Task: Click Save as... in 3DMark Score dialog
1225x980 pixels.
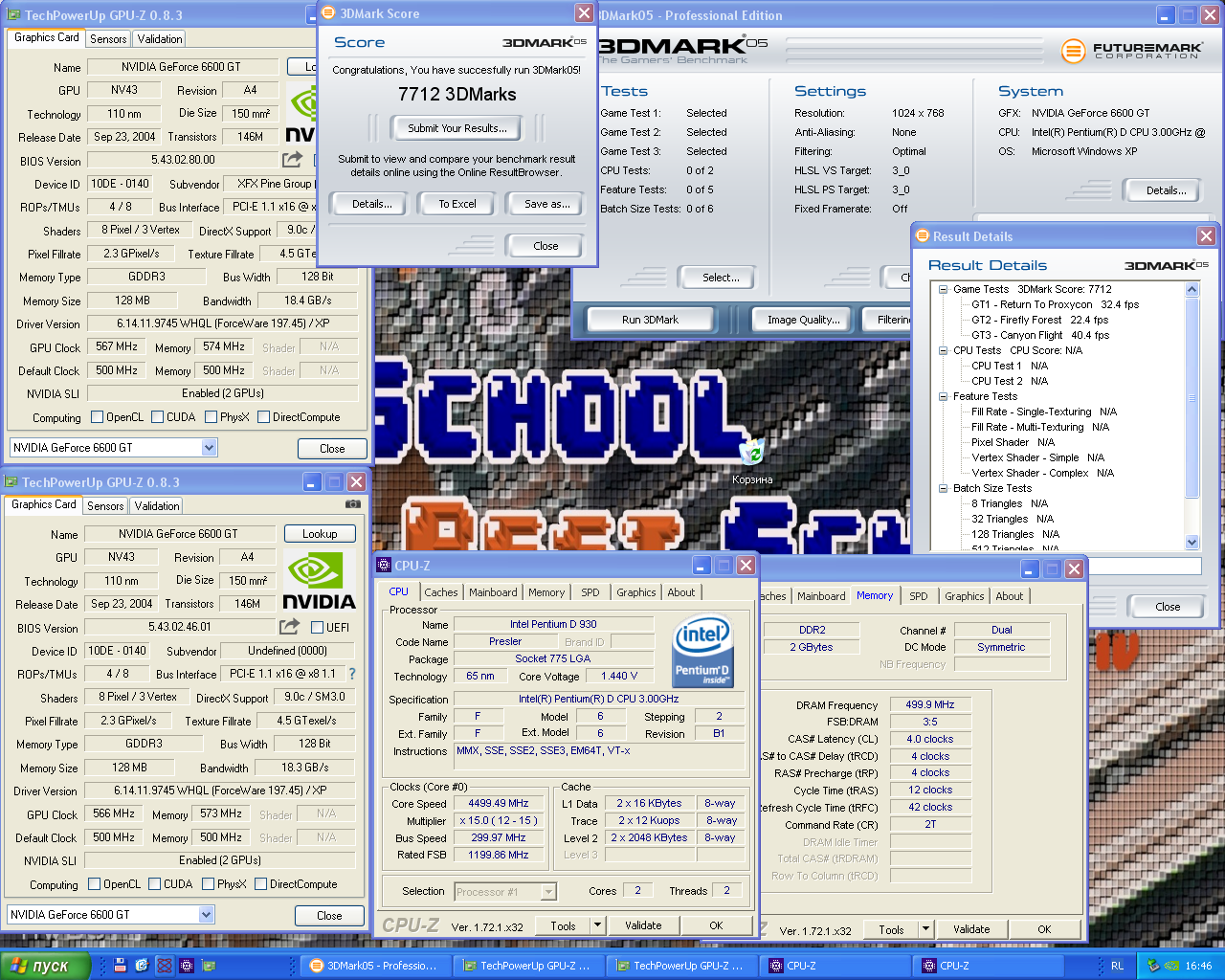Action: click(547, 204)
